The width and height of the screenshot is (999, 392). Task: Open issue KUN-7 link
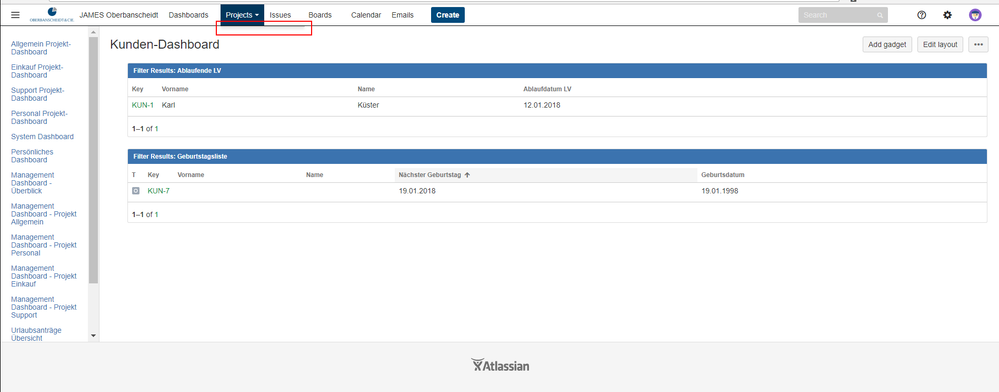(x=159, y=191)
